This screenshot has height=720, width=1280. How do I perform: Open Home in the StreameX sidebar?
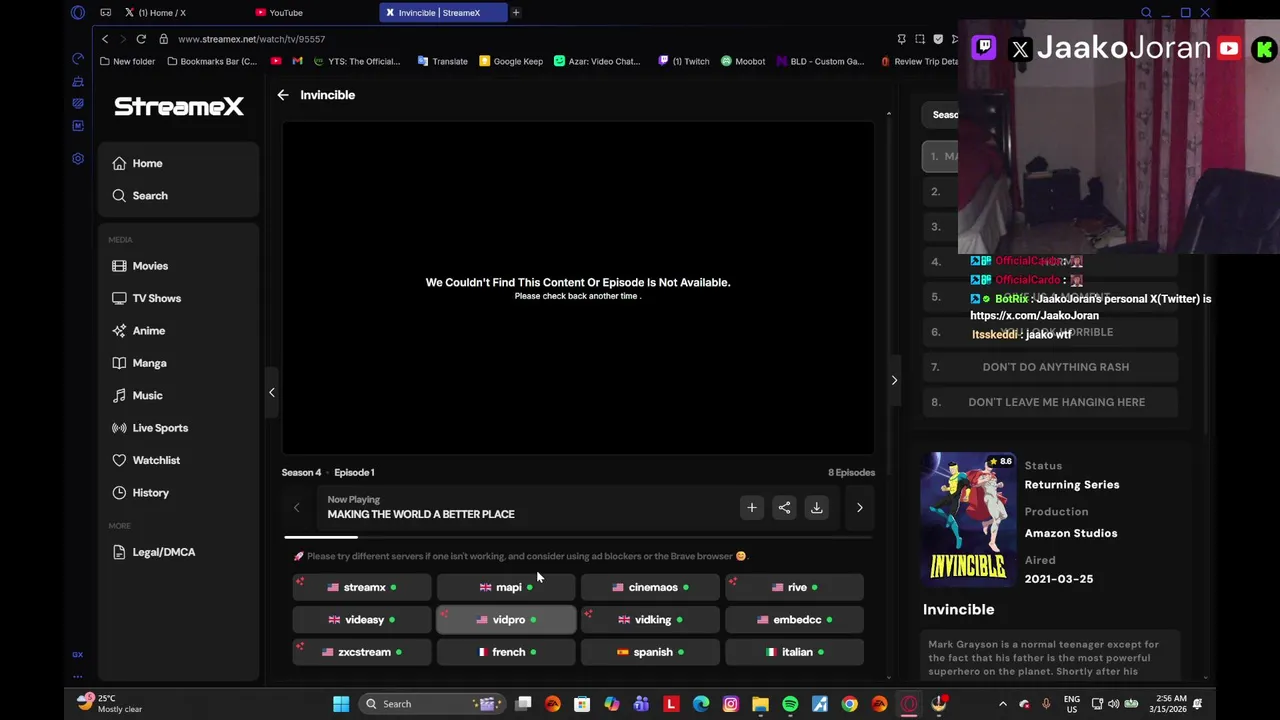point(179,163)
